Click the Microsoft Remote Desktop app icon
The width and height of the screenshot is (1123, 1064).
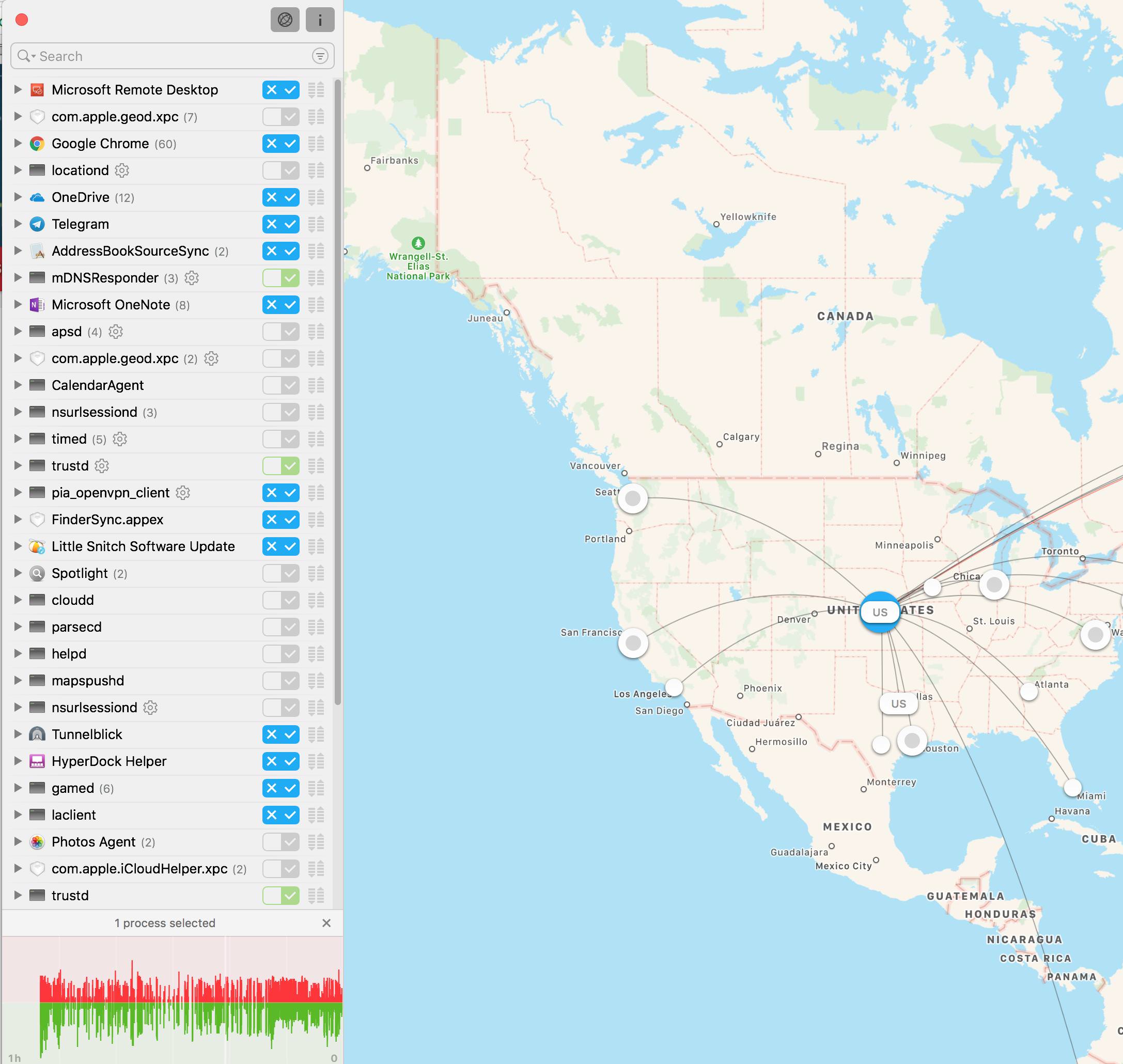[x=37, y=89]
